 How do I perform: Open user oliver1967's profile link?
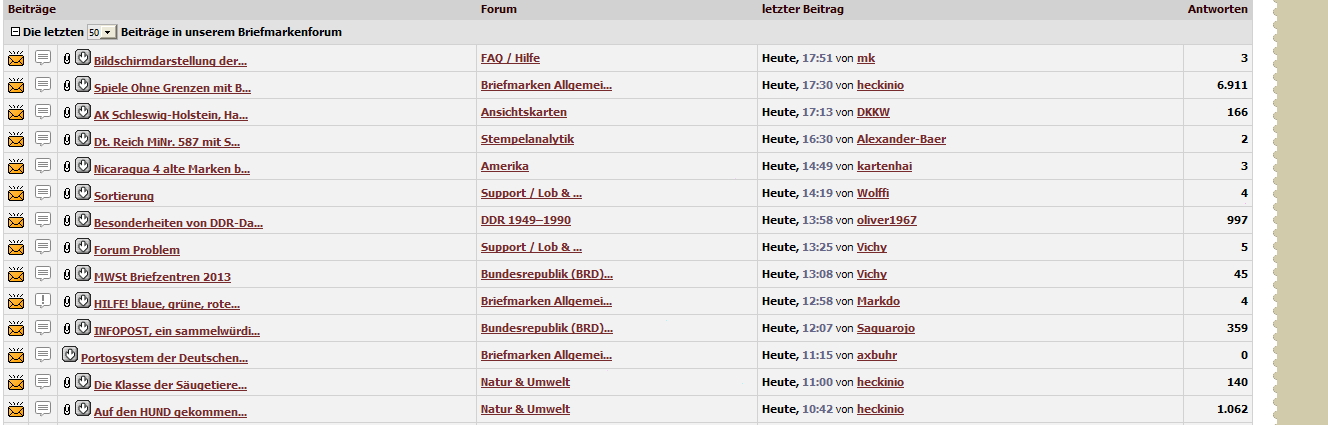(x=886, y=220)
